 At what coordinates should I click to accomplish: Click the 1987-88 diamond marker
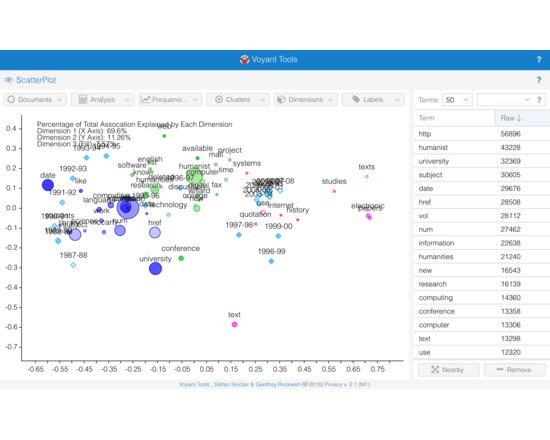(73, 265)
